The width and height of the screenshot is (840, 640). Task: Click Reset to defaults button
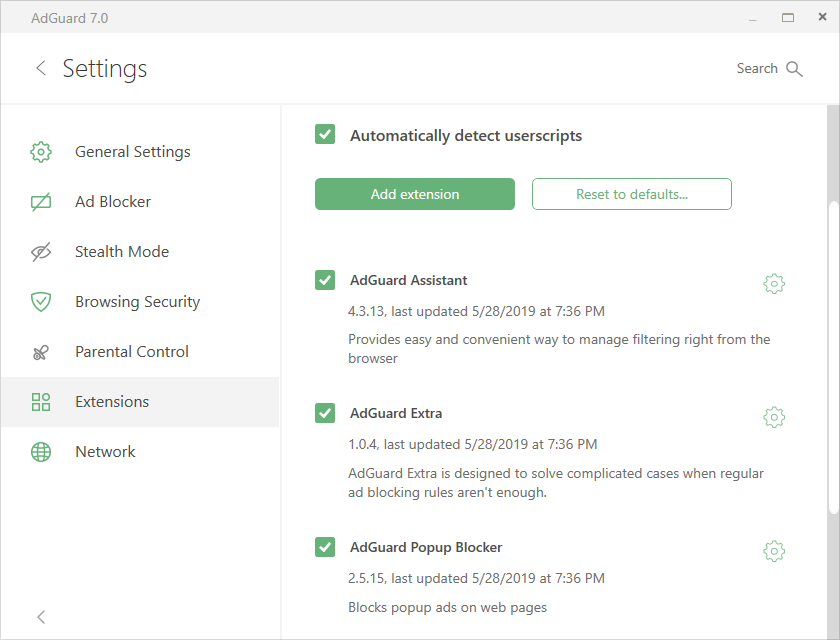(631, 194)
